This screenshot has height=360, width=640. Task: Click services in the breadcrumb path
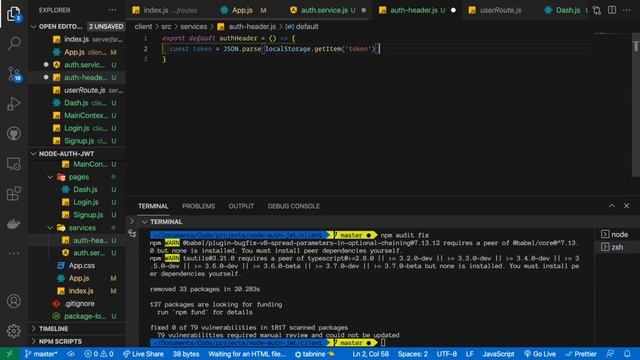point(193,27)
